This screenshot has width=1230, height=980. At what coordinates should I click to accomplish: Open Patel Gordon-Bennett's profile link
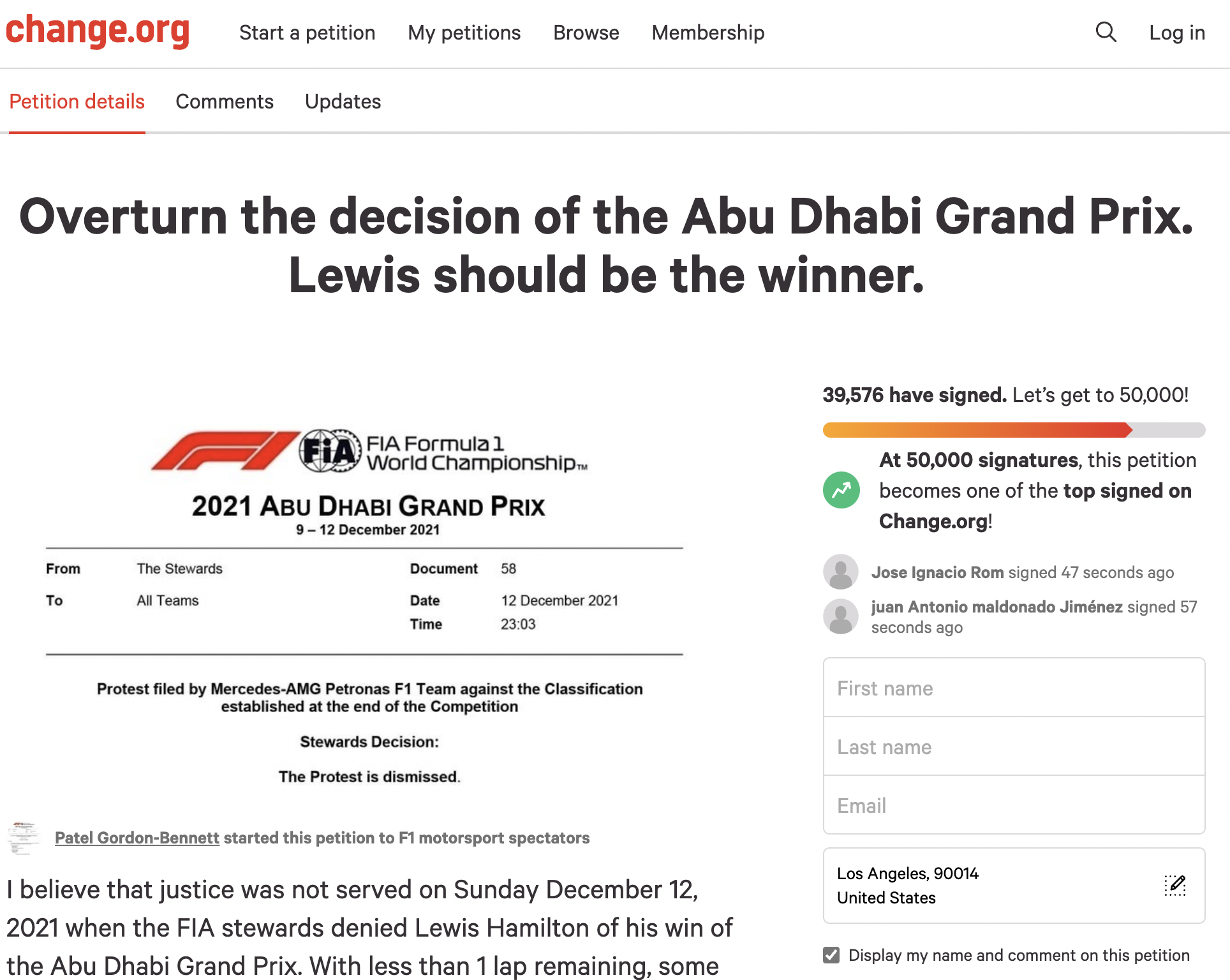coord(137,838)
